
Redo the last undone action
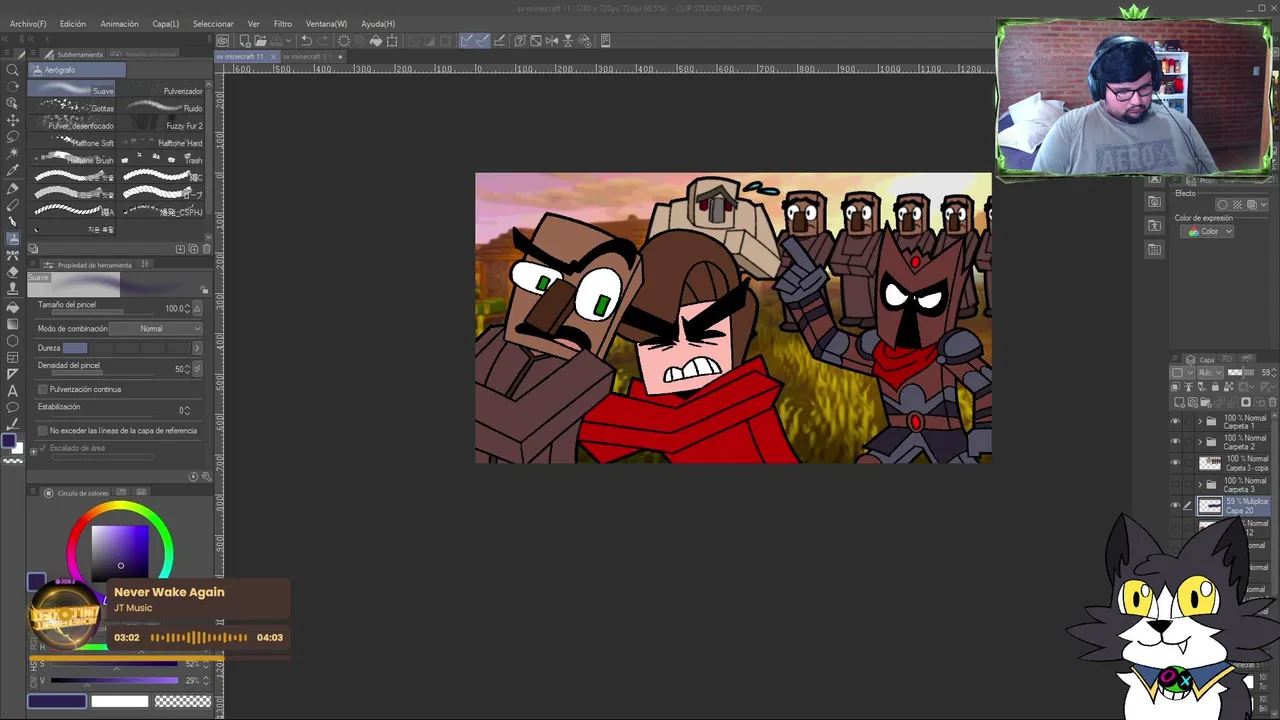pyautogui.click(x=324, y=41)
